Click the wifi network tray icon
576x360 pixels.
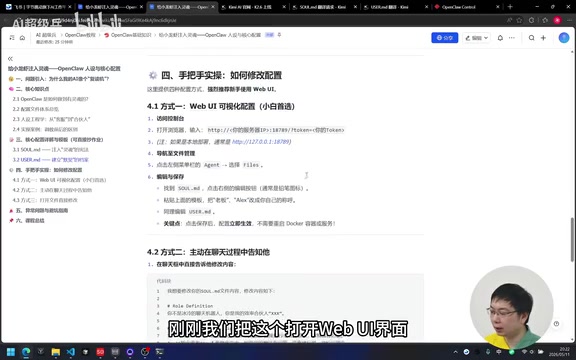pyautogui.click(x=525, y=352)
